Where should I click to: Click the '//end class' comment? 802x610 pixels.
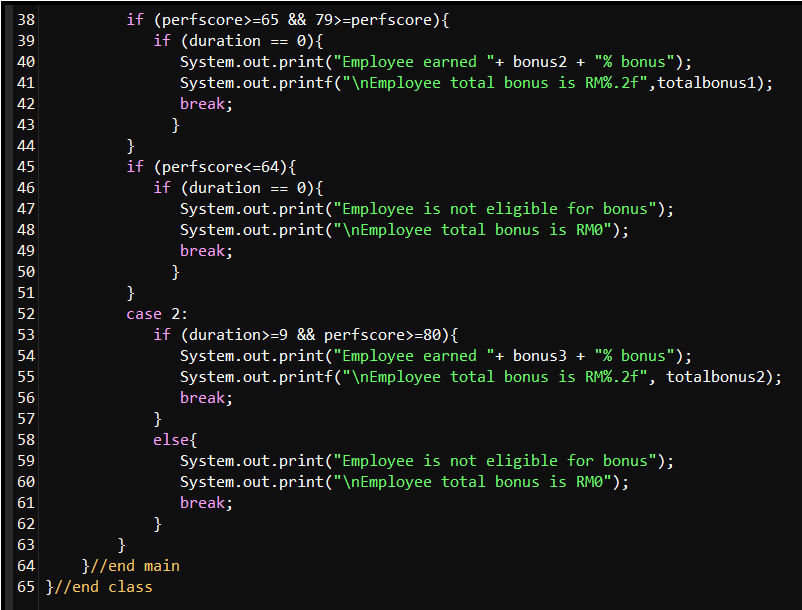click(x=103, y=587)
